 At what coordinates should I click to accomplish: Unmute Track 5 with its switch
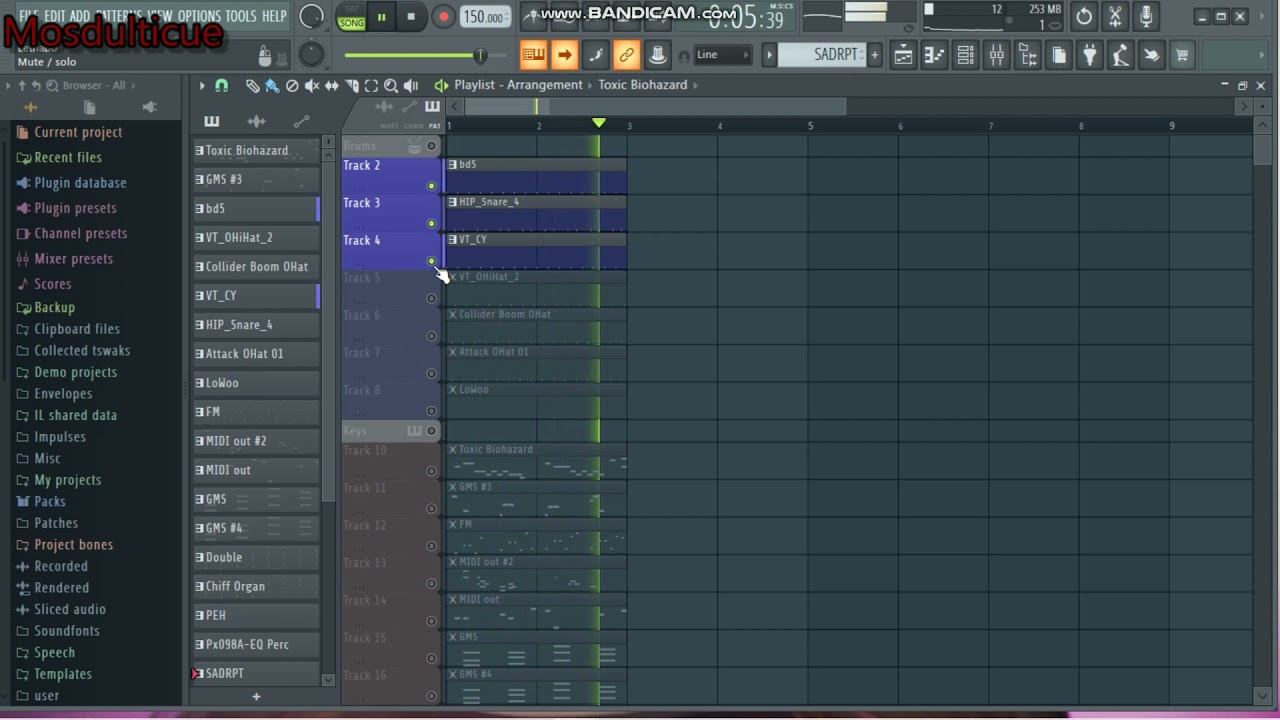(x=431, y=298)
